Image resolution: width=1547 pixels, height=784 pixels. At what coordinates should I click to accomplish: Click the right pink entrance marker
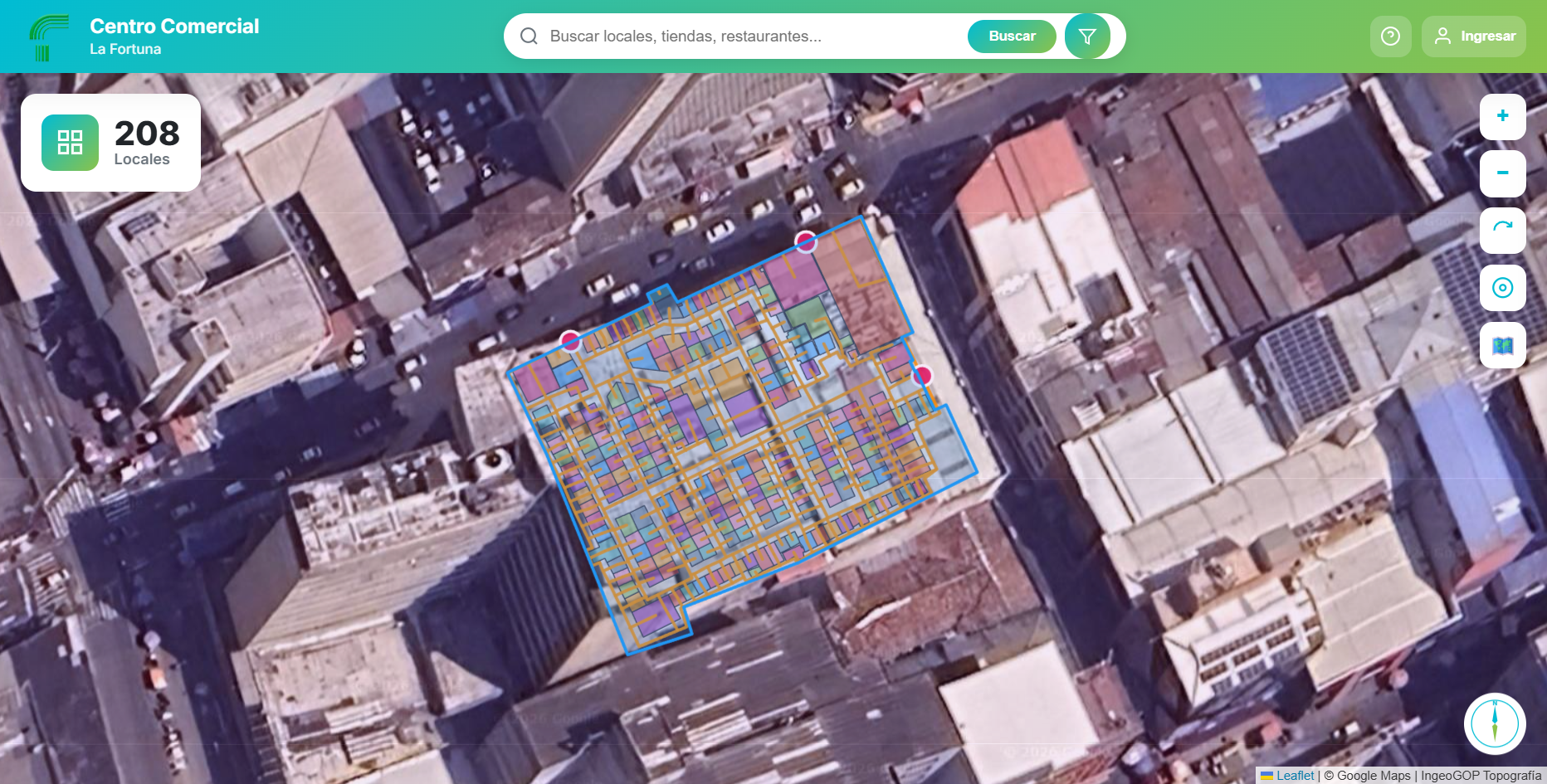click(x=922, y=376)
